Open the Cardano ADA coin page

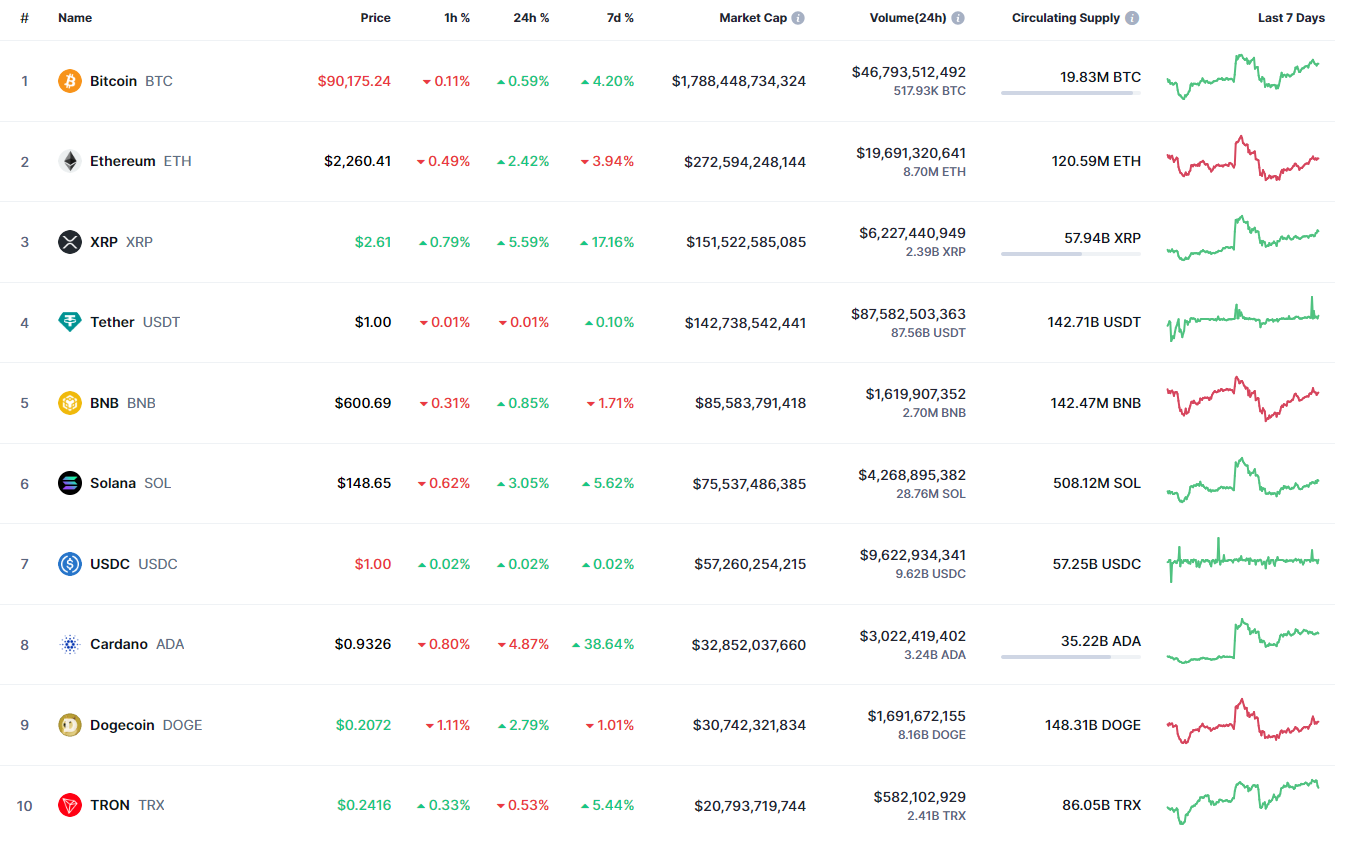coord(119,644)
